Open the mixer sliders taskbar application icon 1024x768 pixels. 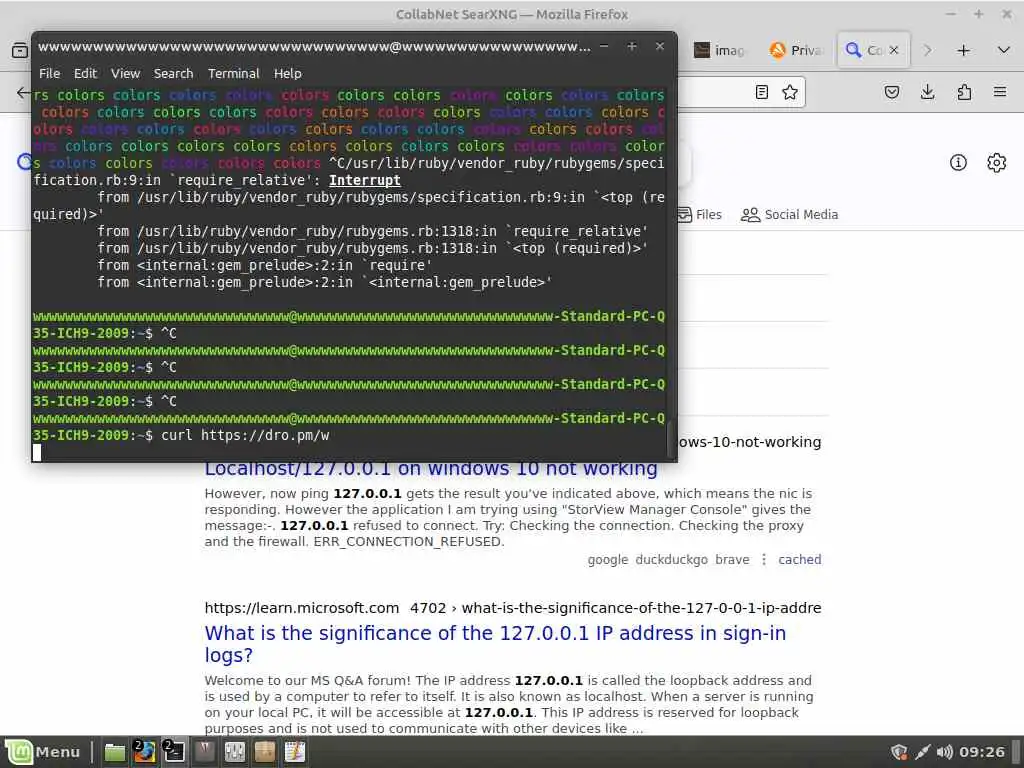pos(234,752)
